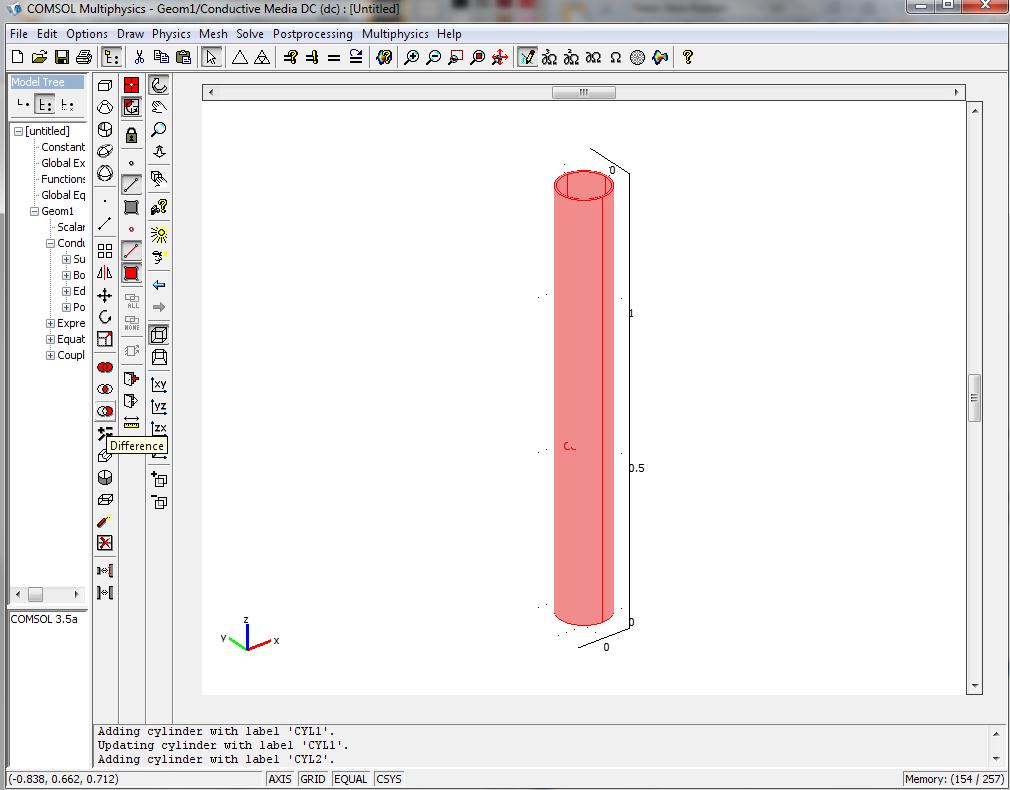Click the Mirror geometry icon
Viewport: 1010px width, 790px height.
tap(105, 273)
